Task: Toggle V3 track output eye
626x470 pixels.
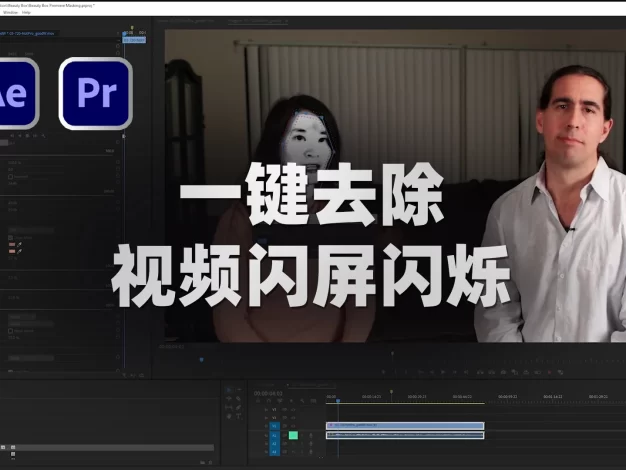Action: [293, 410]
